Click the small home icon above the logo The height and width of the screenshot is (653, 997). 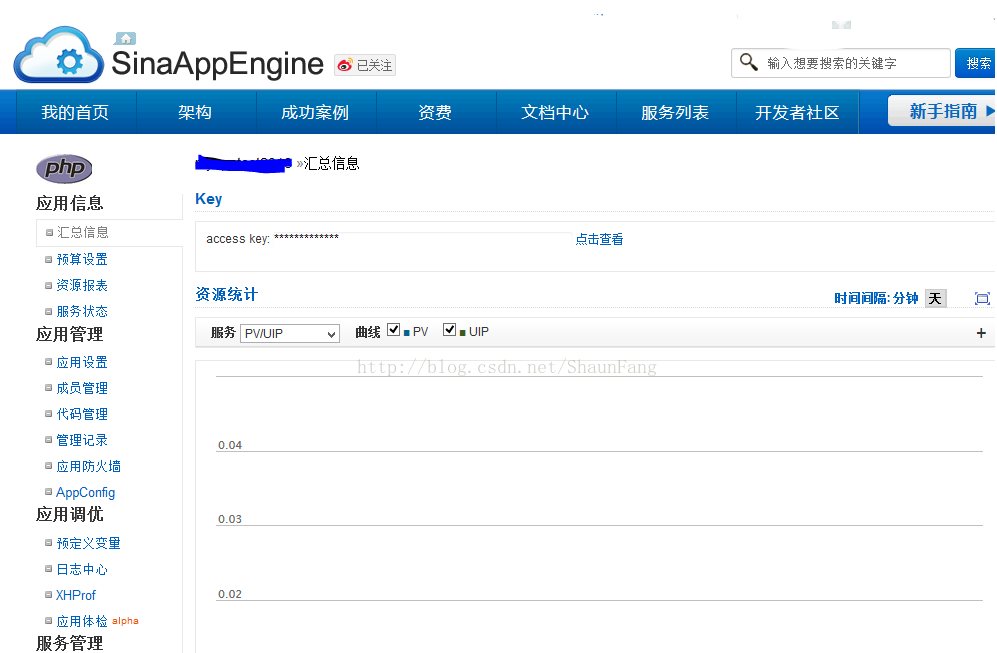pyautogui.click(x=126, y=39)
